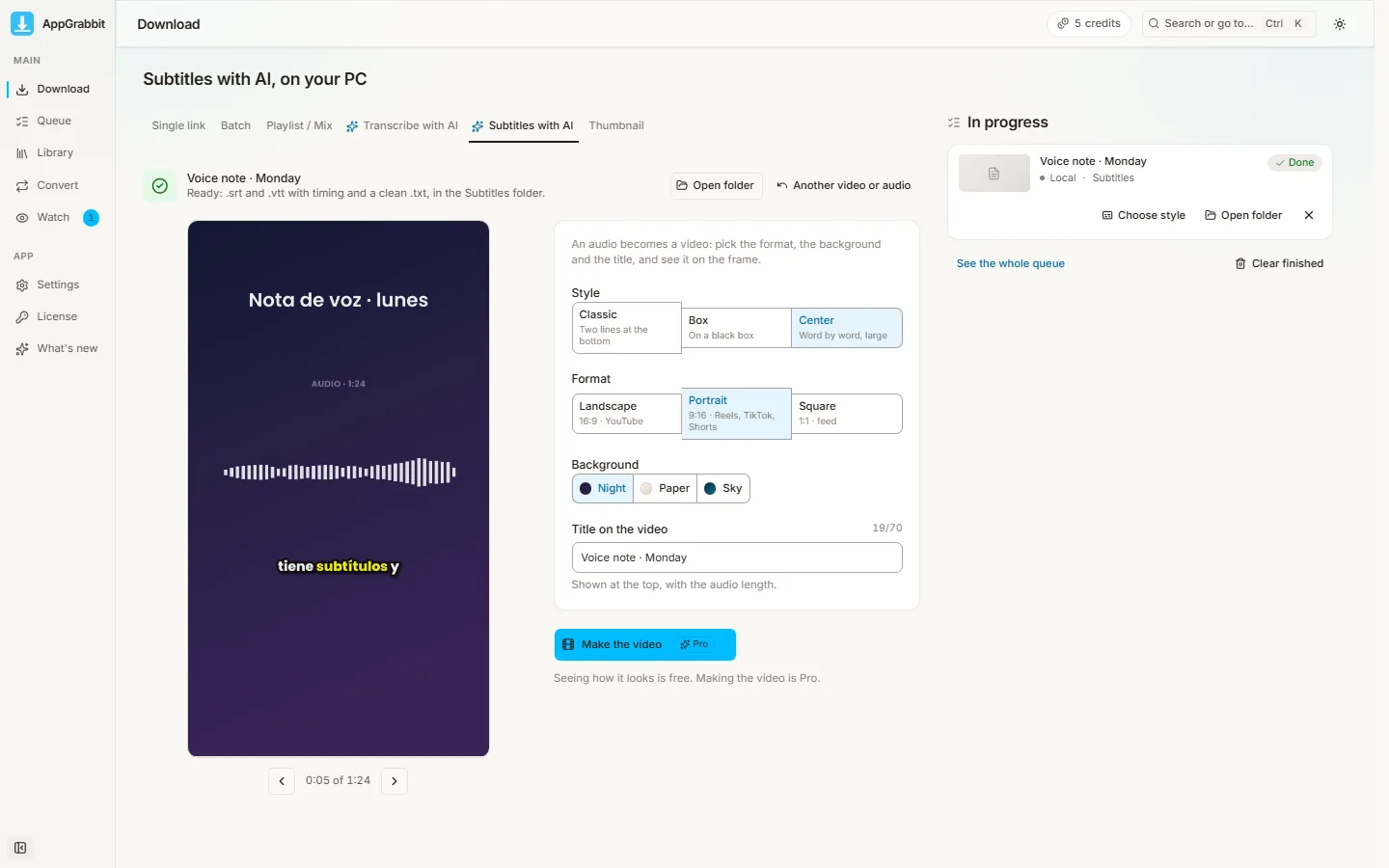1389x868 pixels.
Task: Go to the Library page
Action: pos(58,152)
